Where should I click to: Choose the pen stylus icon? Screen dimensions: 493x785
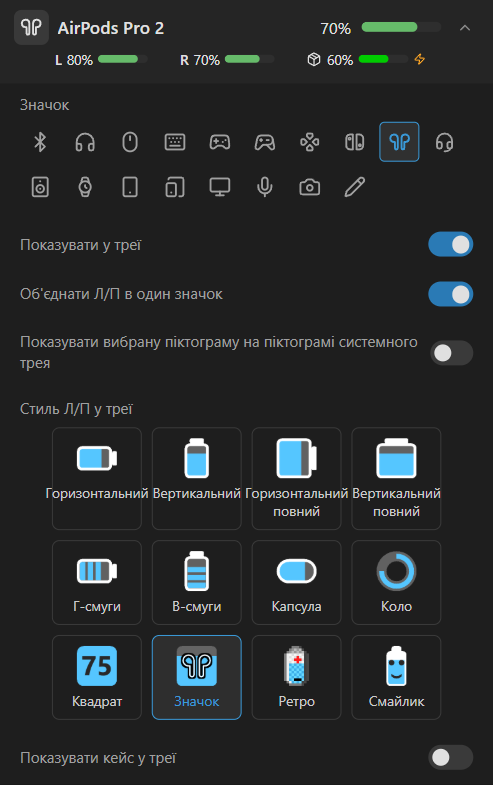355,187
